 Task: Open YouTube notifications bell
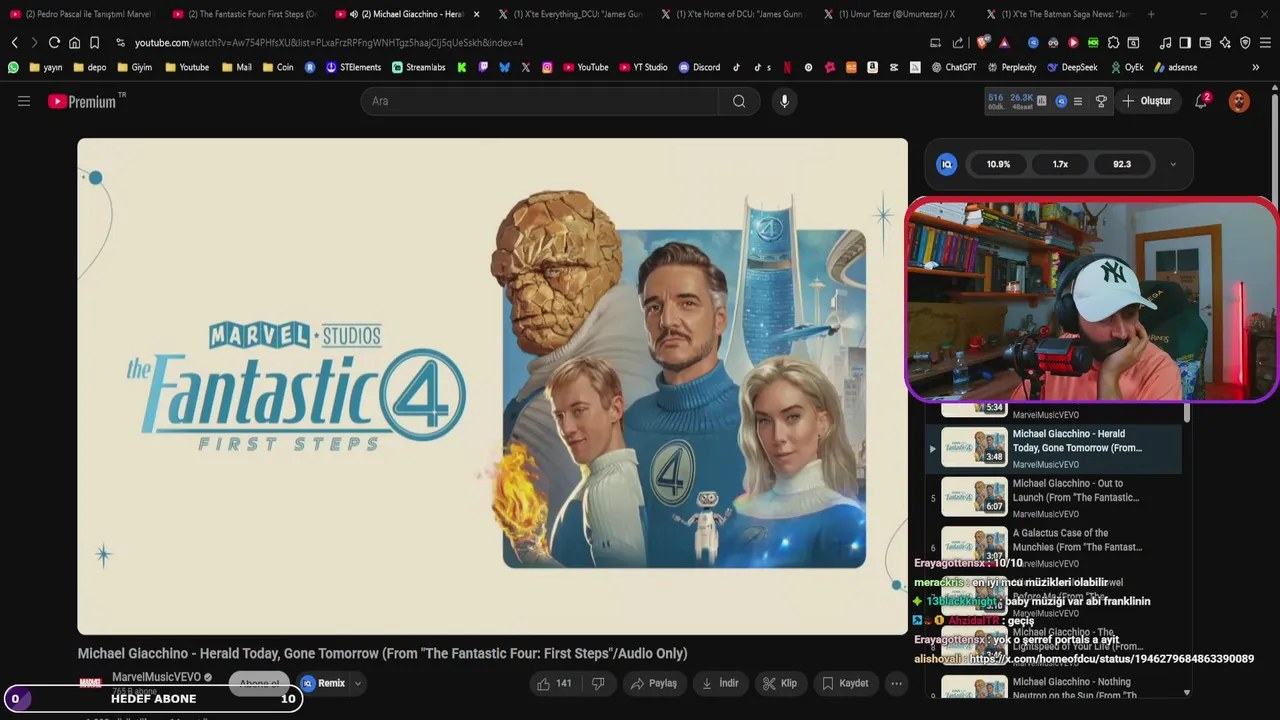(1202, 101)
